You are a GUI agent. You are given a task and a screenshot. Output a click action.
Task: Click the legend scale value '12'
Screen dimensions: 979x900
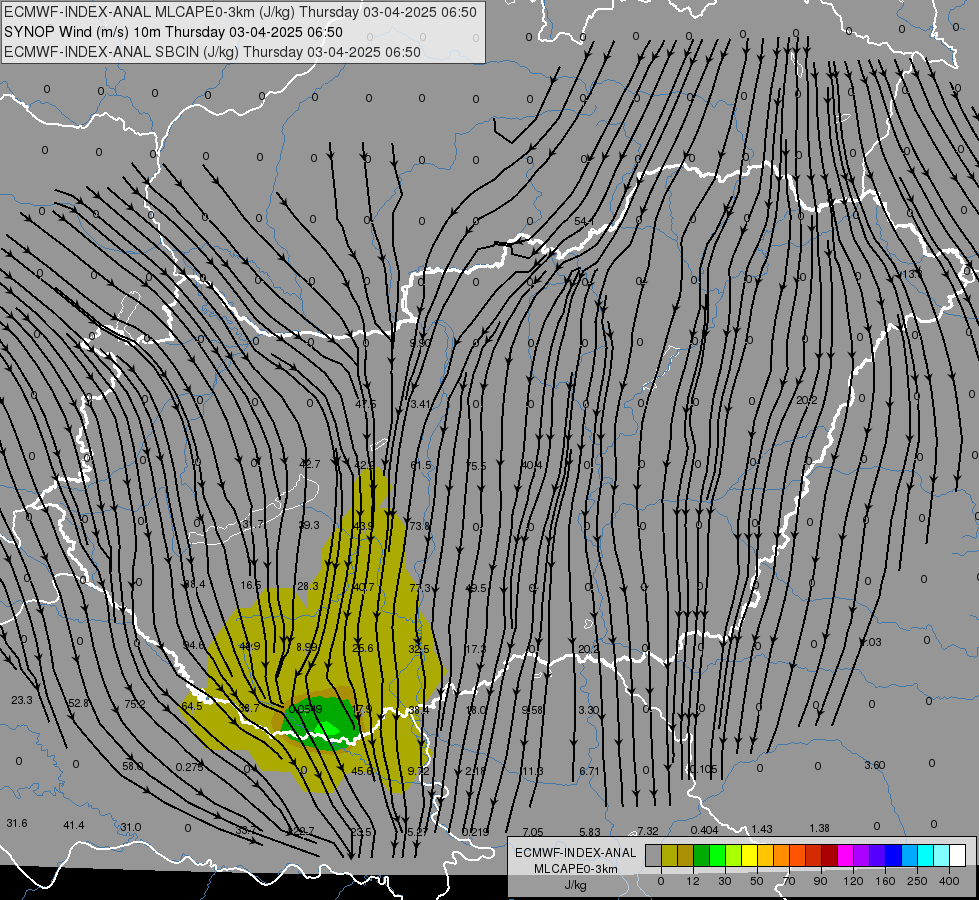tap(692, 881)
